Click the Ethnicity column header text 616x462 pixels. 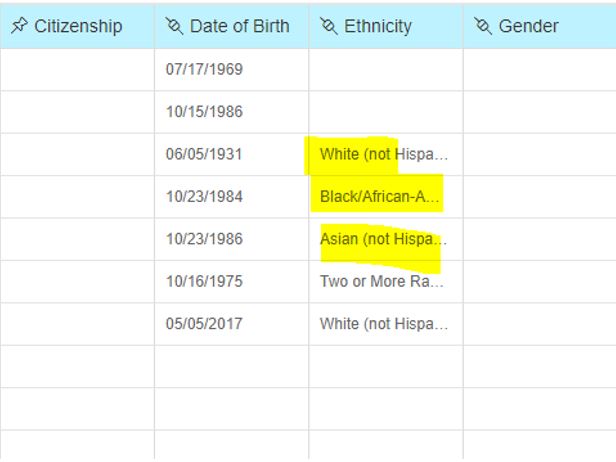378,26
